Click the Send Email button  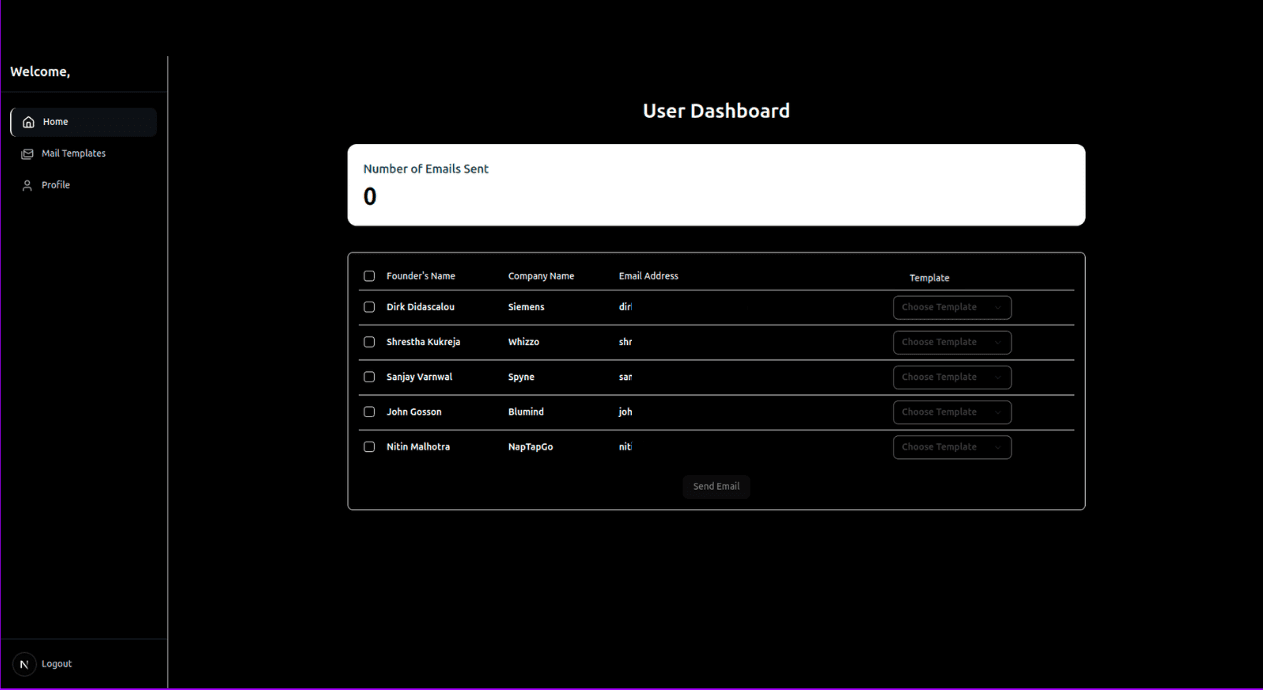(x=716, y=487)
